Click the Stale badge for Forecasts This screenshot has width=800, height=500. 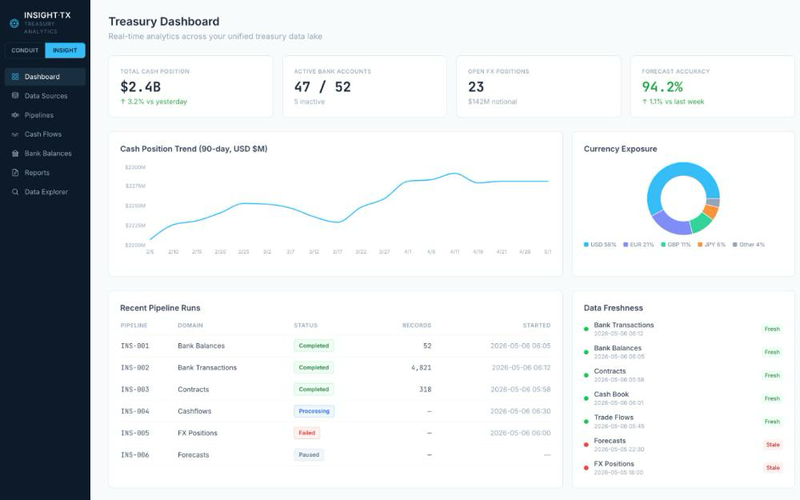(772, 445)
